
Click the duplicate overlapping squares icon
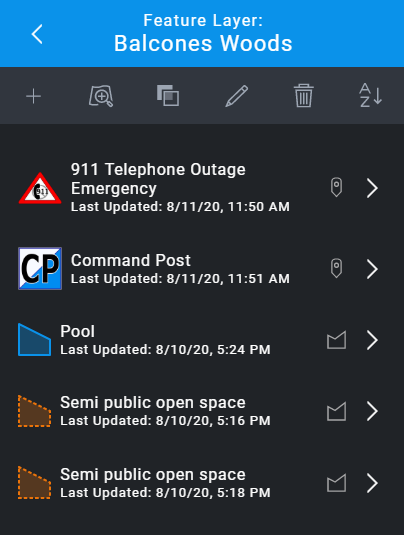click(x=168, y=96)
